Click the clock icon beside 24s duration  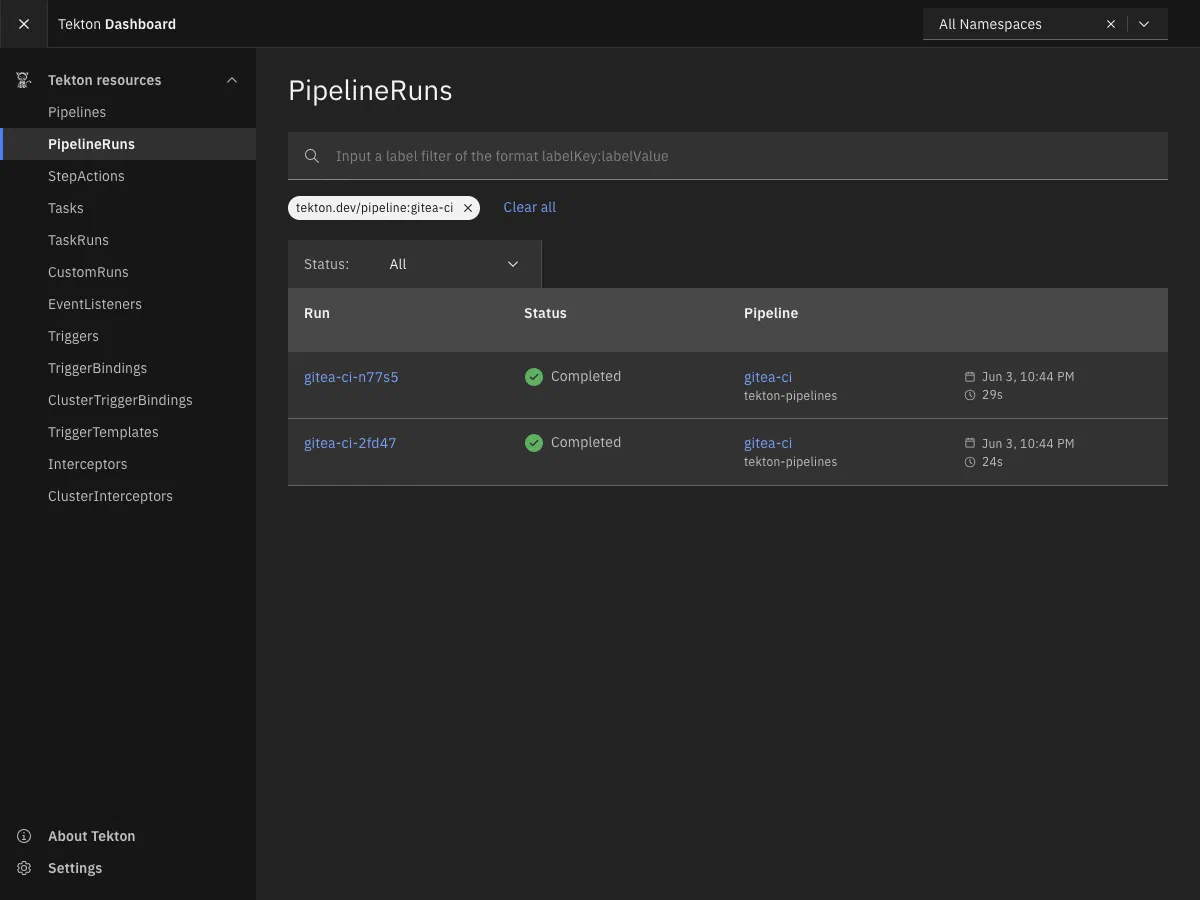(970, 462)
